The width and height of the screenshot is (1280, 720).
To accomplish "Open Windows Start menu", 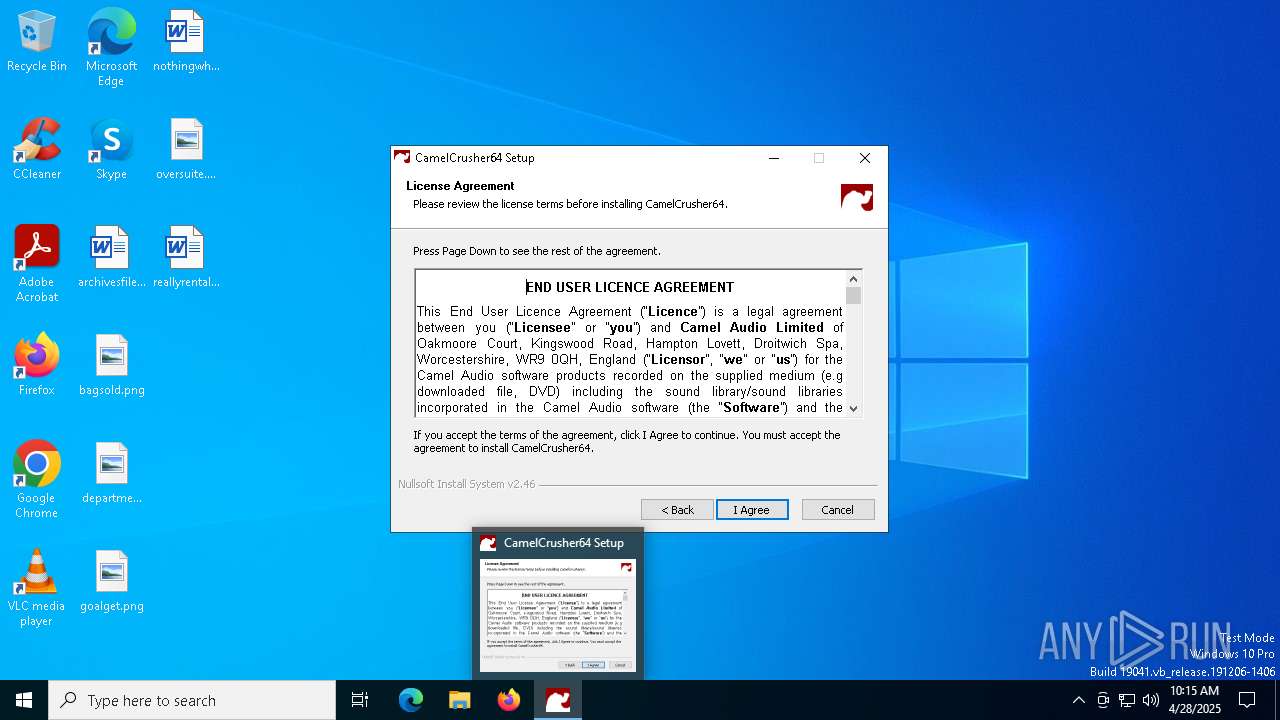I will [x=24, y=700].
